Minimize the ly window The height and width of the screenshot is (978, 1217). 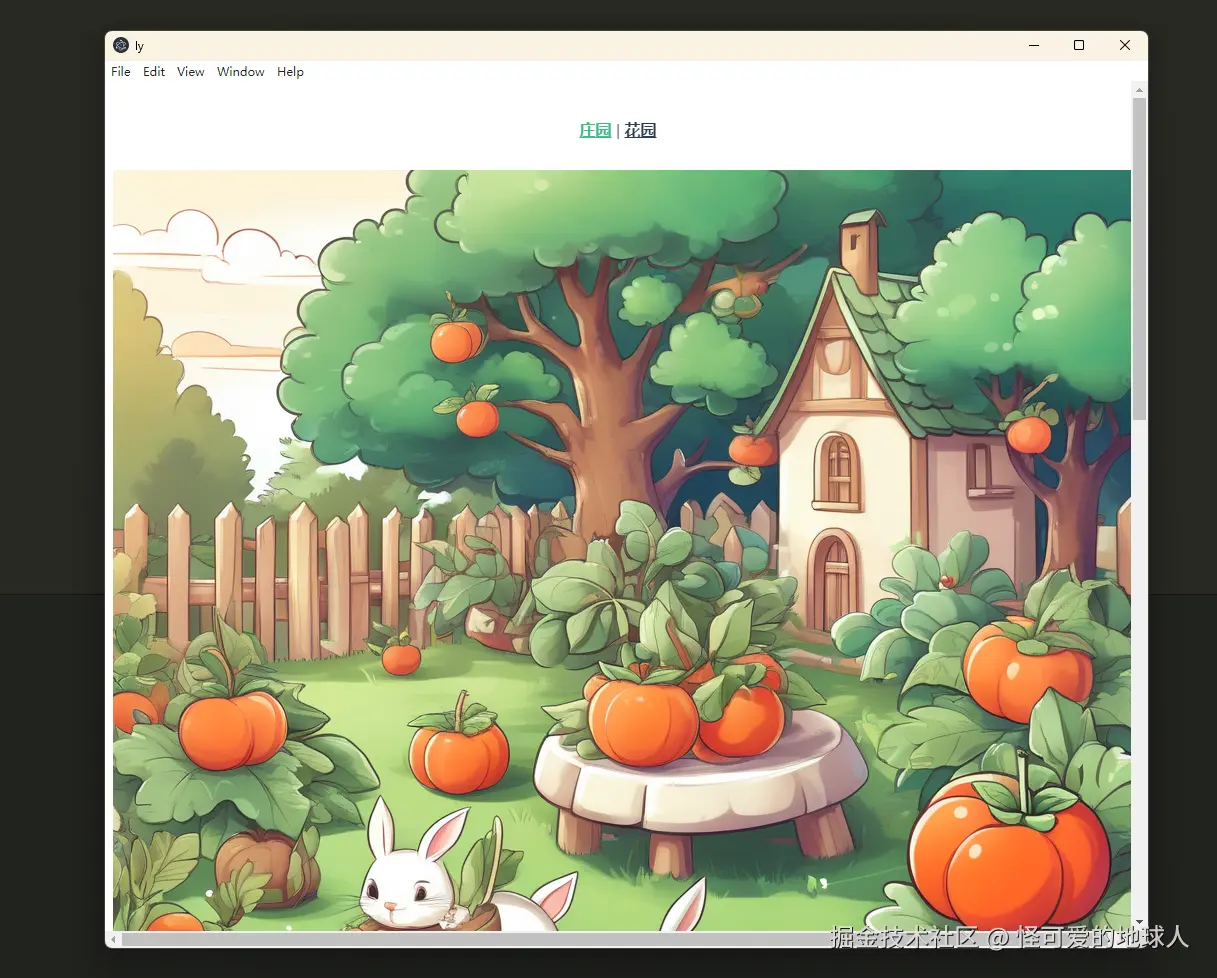[1034, 45]
